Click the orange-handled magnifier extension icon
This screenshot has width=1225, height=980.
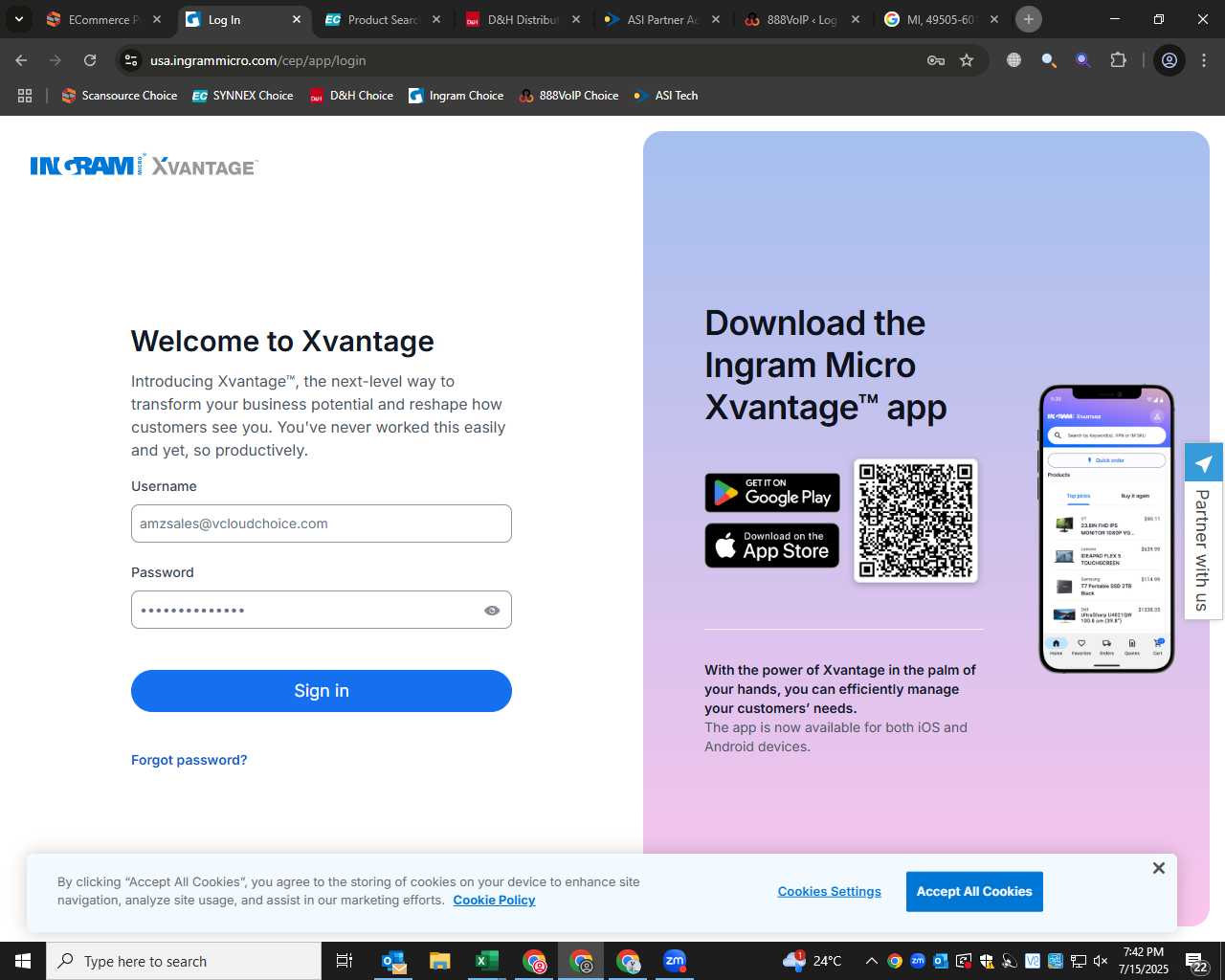coord(1049,60)
